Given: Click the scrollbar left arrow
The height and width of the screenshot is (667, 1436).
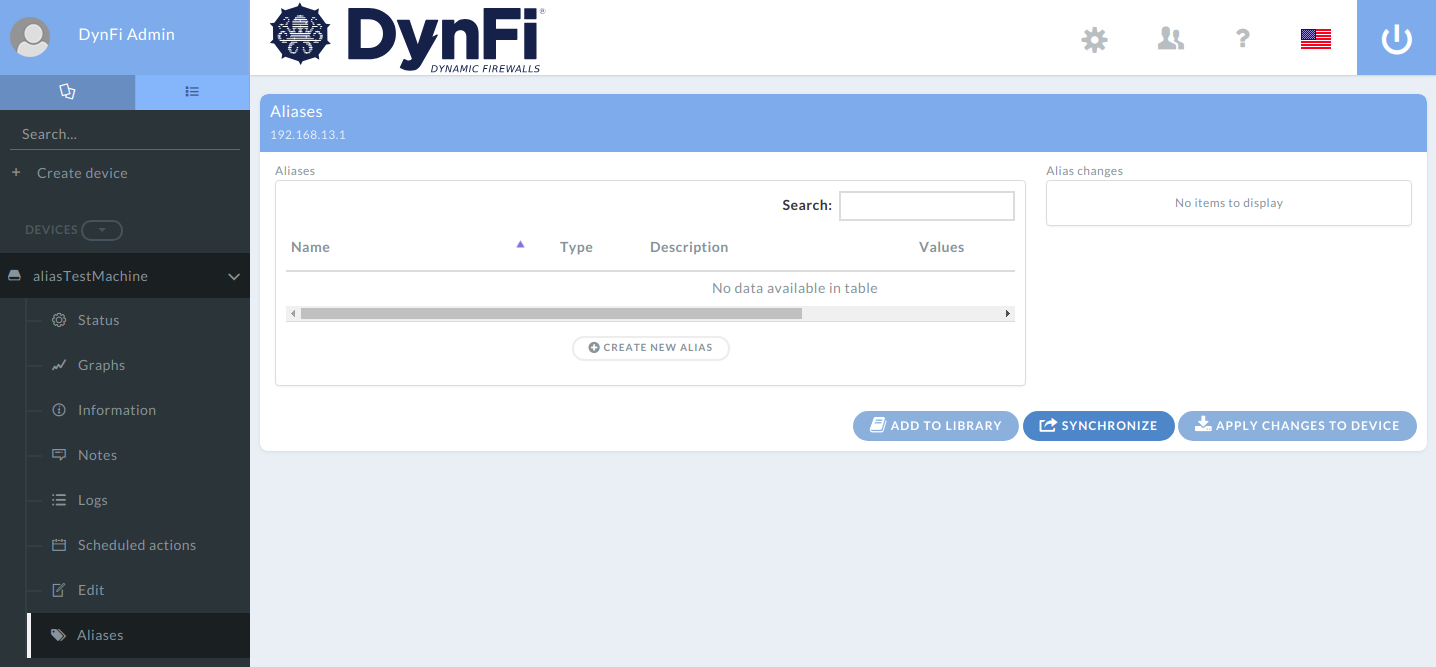Looking at the screenshot, I should click(293, 313).
